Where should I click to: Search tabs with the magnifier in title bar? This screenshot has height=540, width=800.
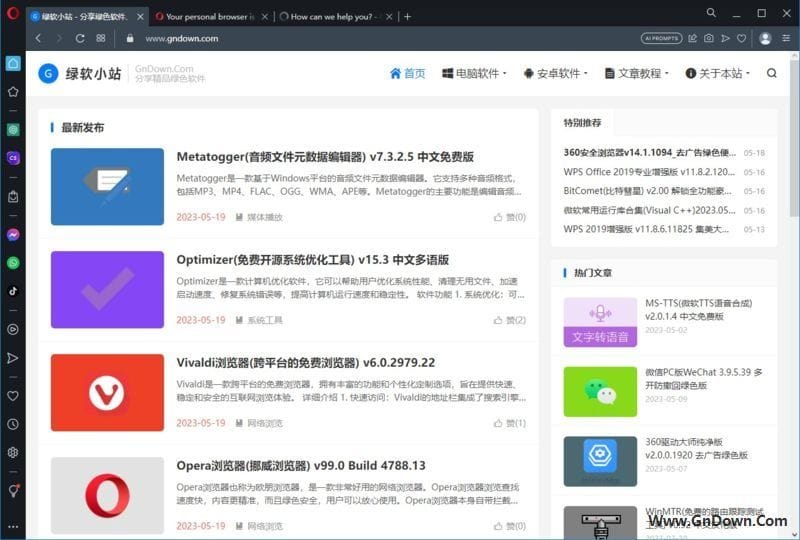coord(711,13)
